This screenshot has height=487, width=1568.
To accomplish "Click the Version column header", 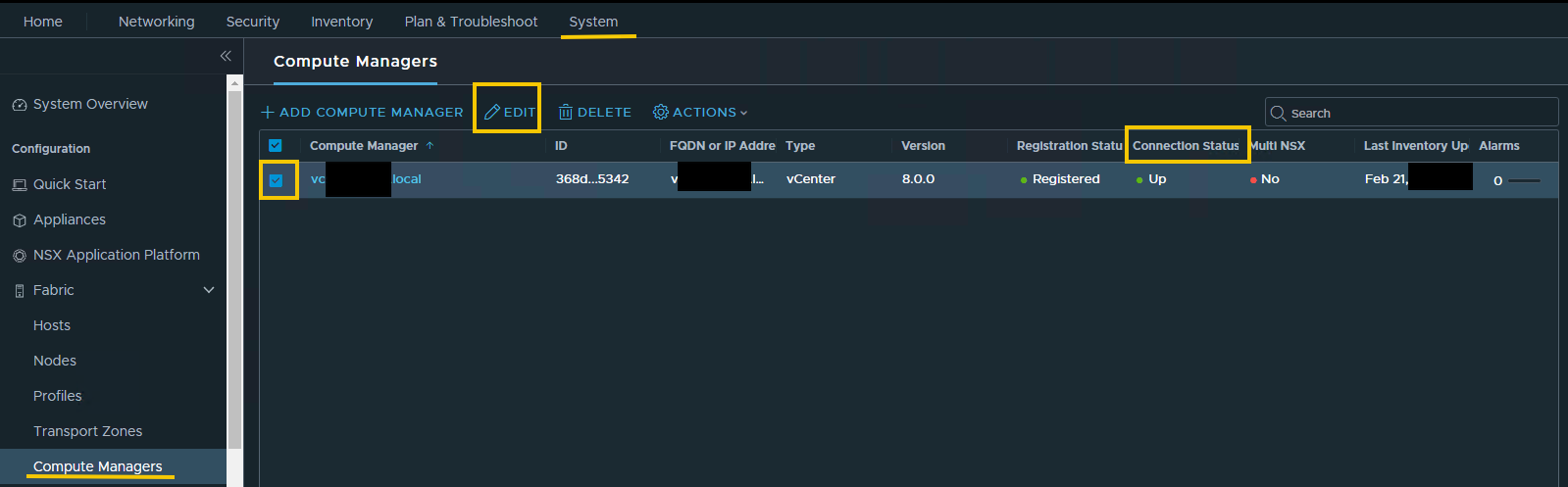I will (x=924, y=146).
